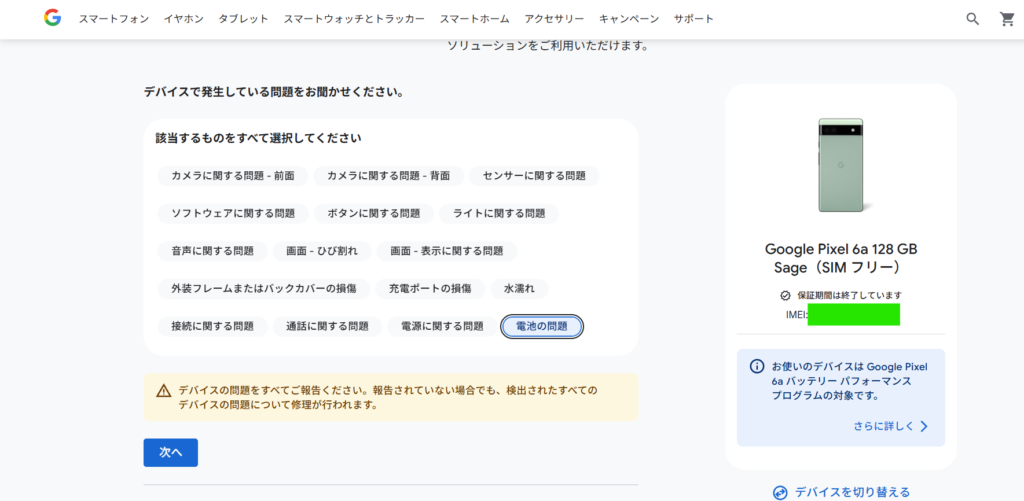The height and width of the screenshot is (501, 1024).
Task: Click the switch device swap icon
Action: click(780, 492)
